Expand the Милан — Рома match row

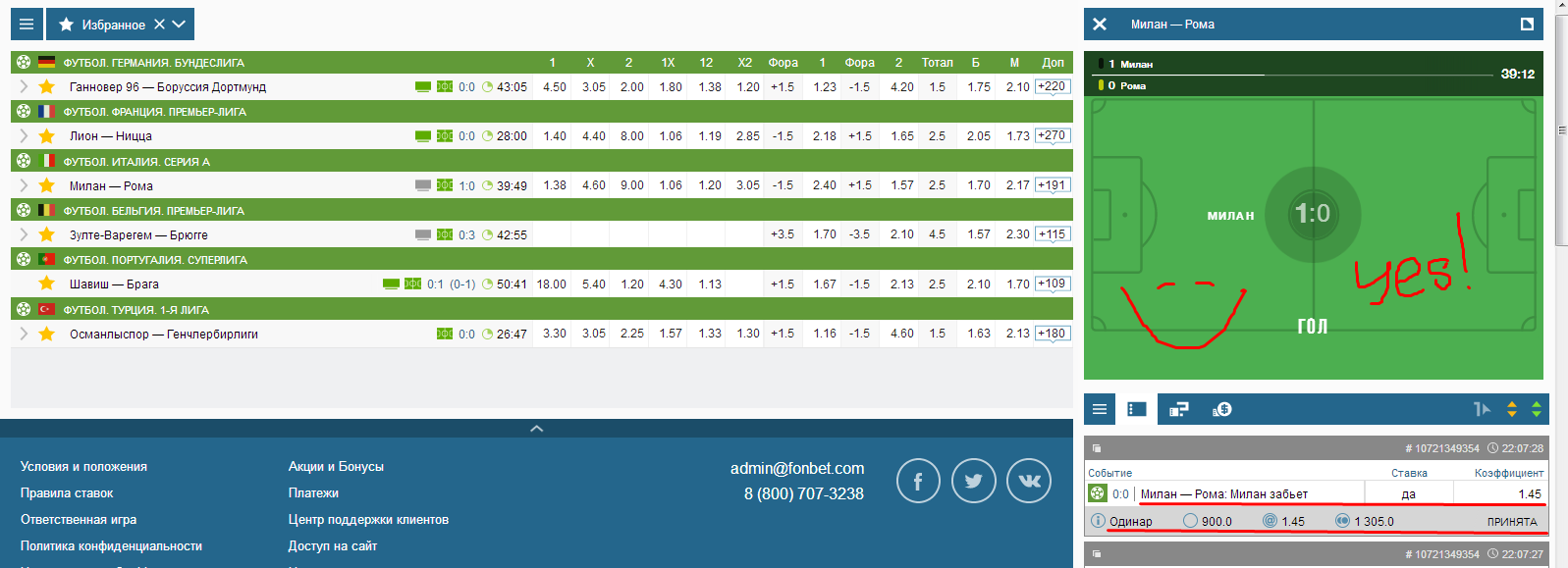pos(24,185)
